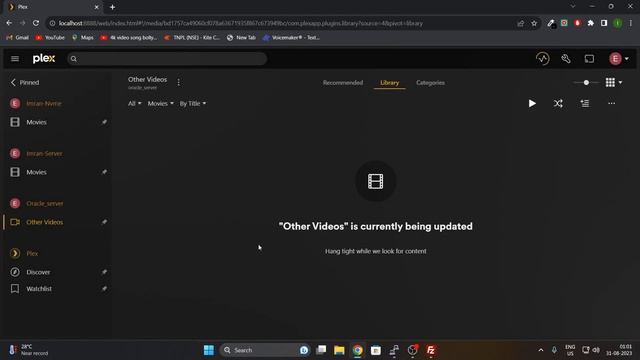Open Windows Start menu
This screenshot has width=640, height=360.
pos(209,350)
